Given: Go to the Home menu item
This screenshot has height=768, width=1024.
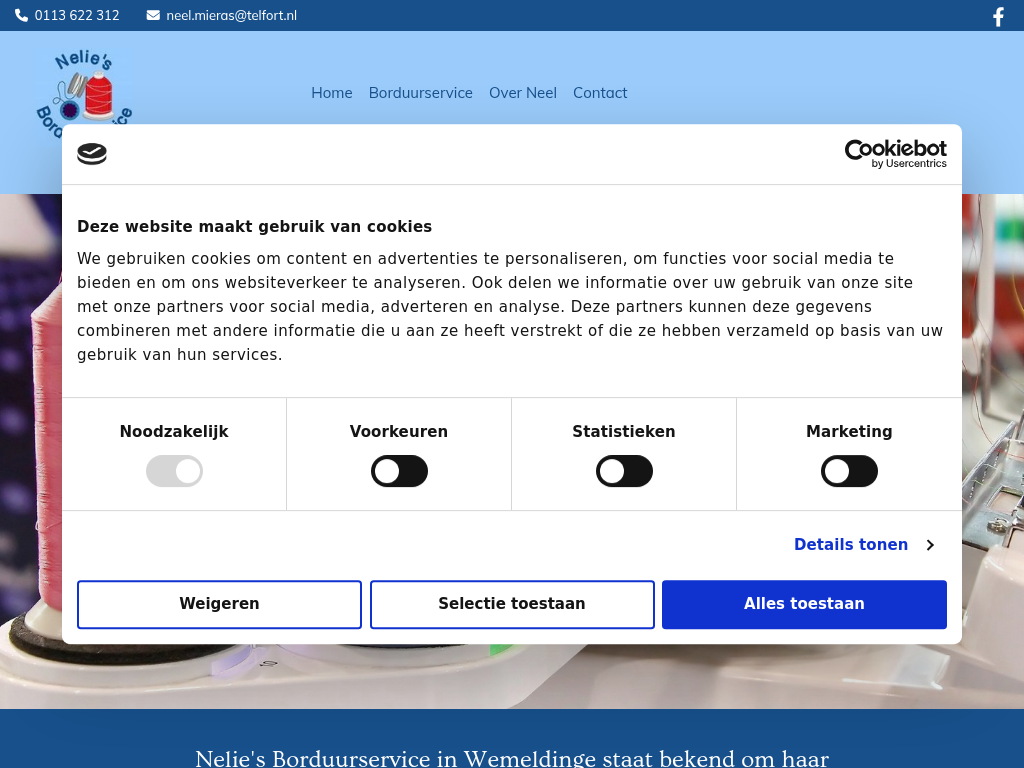Looking at the screenshot, I should [x=331, y=93].
